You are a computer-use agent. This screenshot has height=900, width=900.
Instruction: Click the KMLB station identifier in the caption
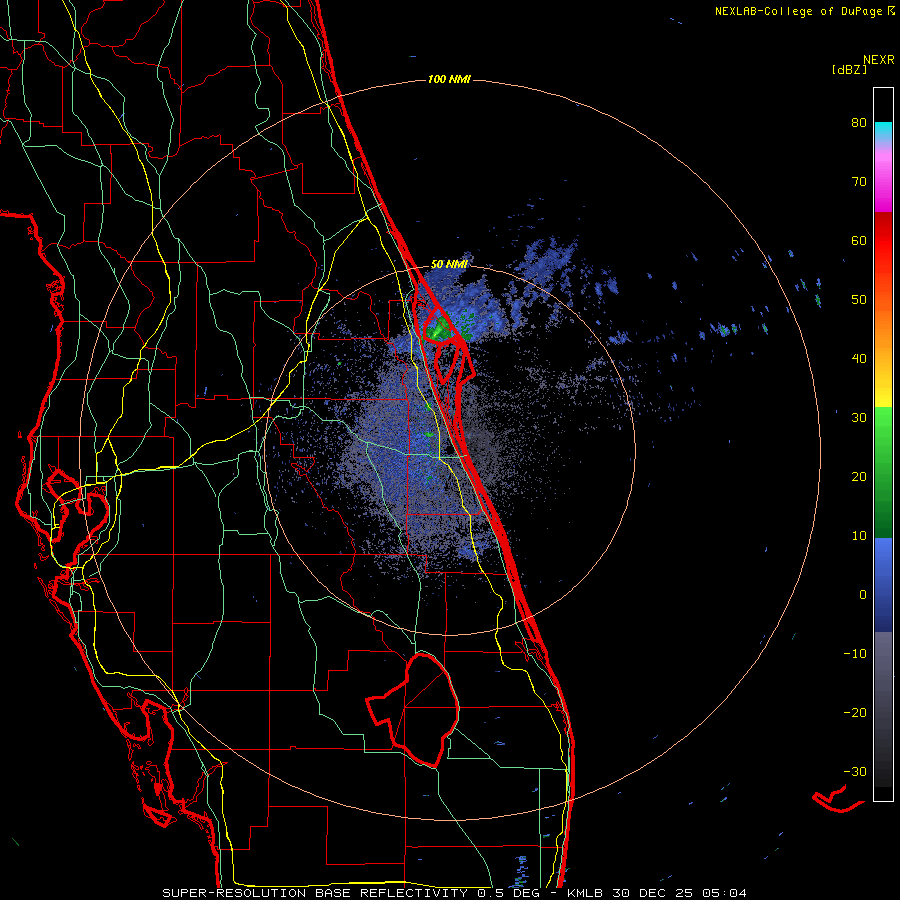pos(584,893)
